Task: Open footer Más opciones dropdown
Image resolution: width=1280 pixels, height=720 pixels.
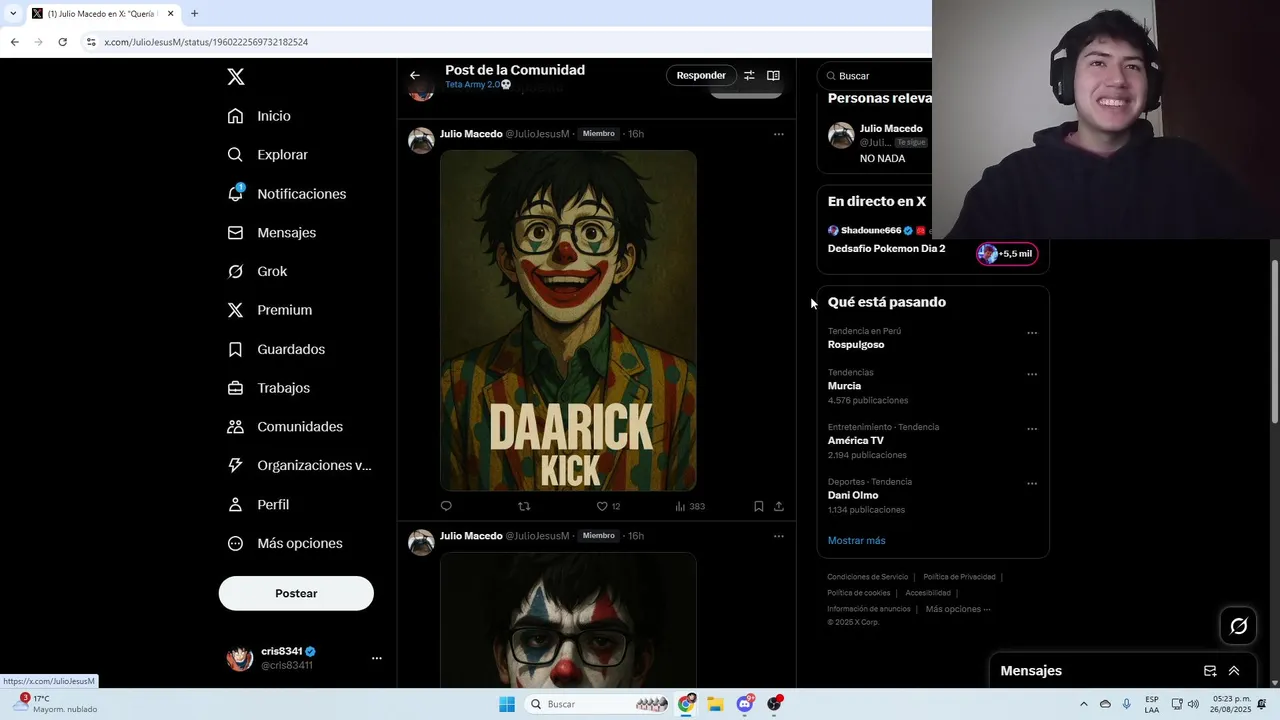Action: coord(958,609)
